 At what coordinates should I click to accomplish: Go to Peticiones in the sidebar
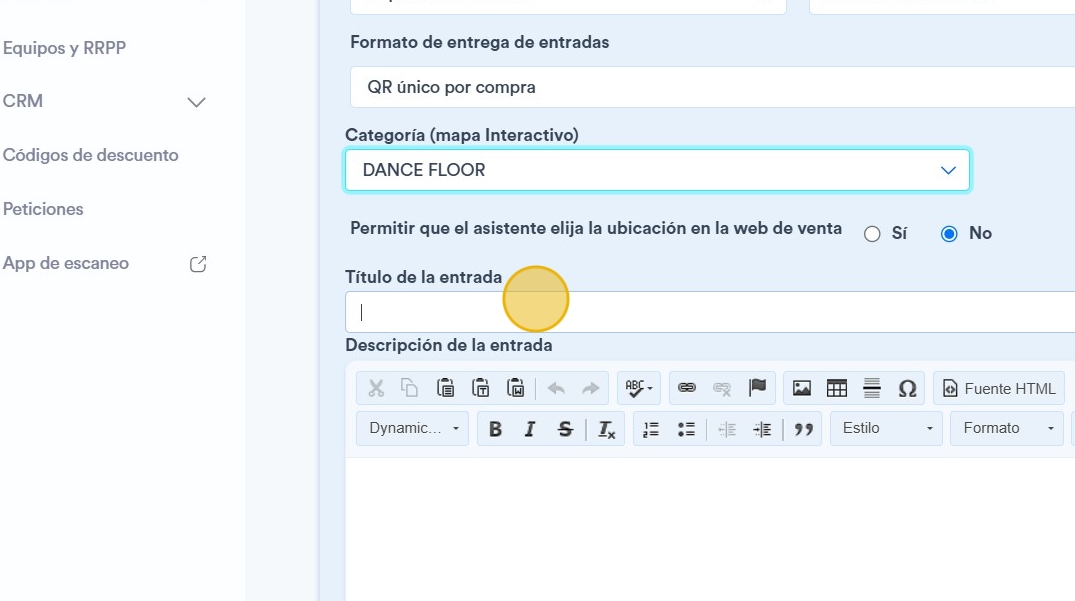(43, 209)
